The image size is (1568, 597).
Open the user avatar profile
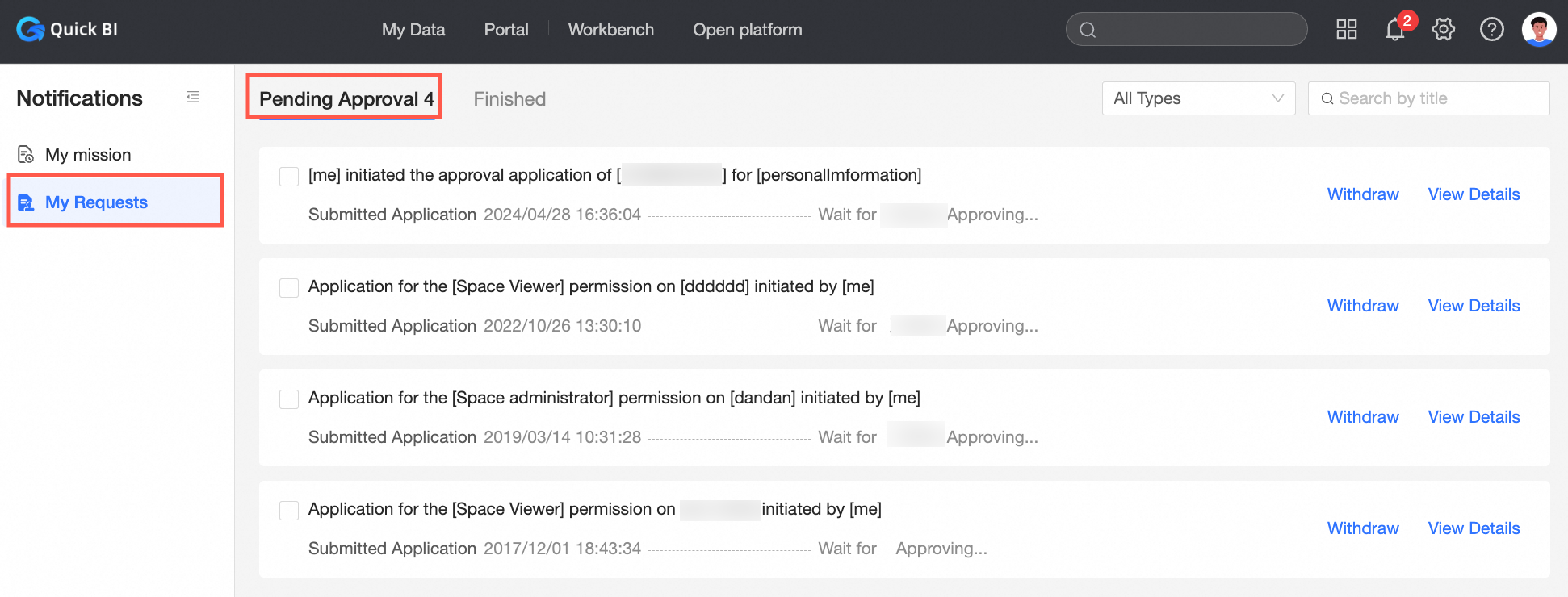coord(1538,30)
